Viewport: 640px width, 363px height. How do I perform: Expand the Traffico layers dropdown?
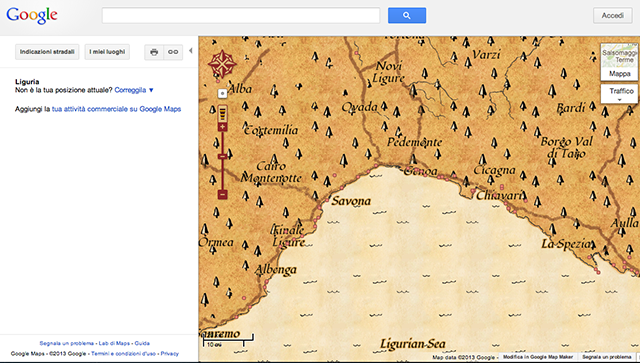(x=620, y=94)
